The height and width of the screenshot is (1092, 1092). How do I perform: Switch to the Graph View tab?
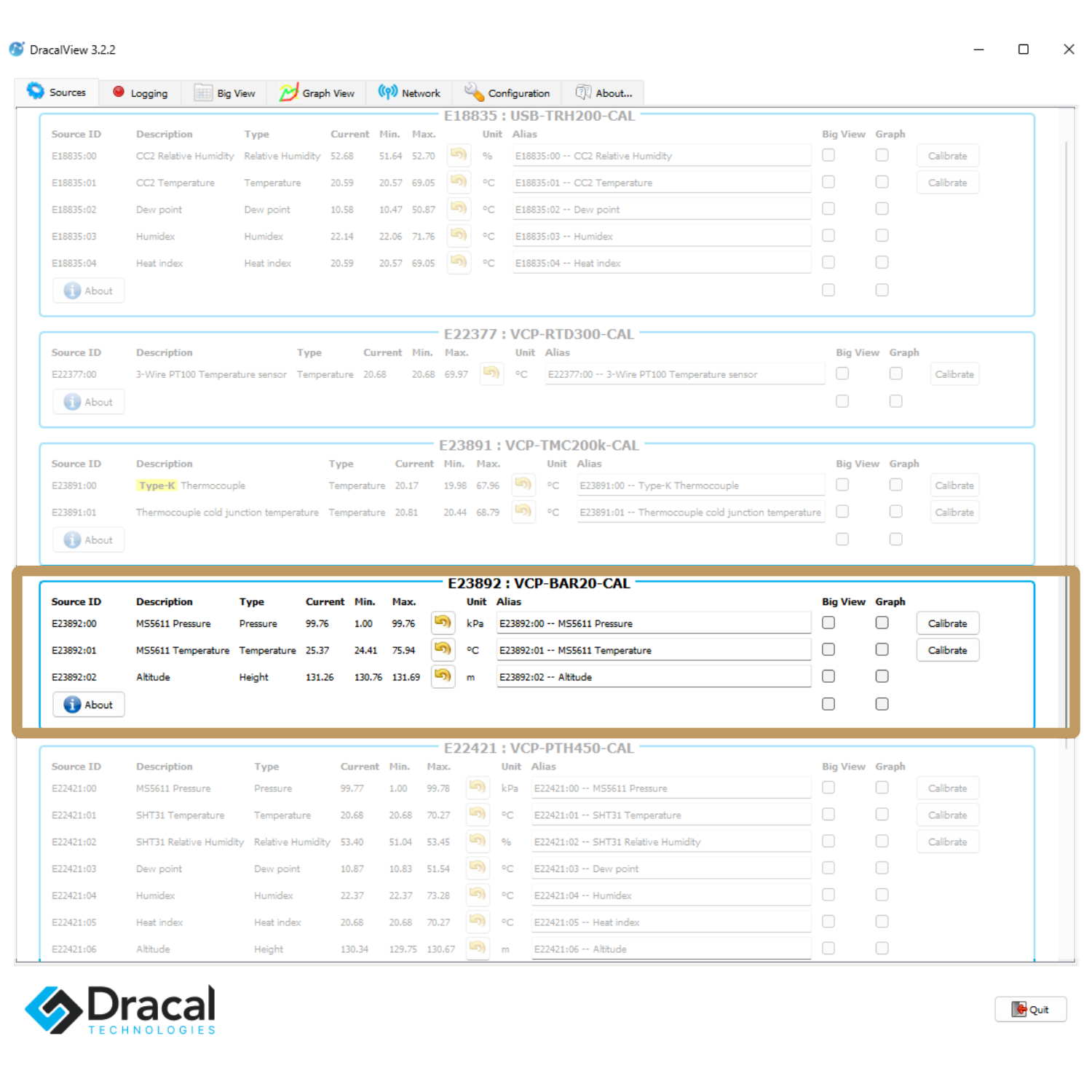pyautogui.click(x=317, y=92)
